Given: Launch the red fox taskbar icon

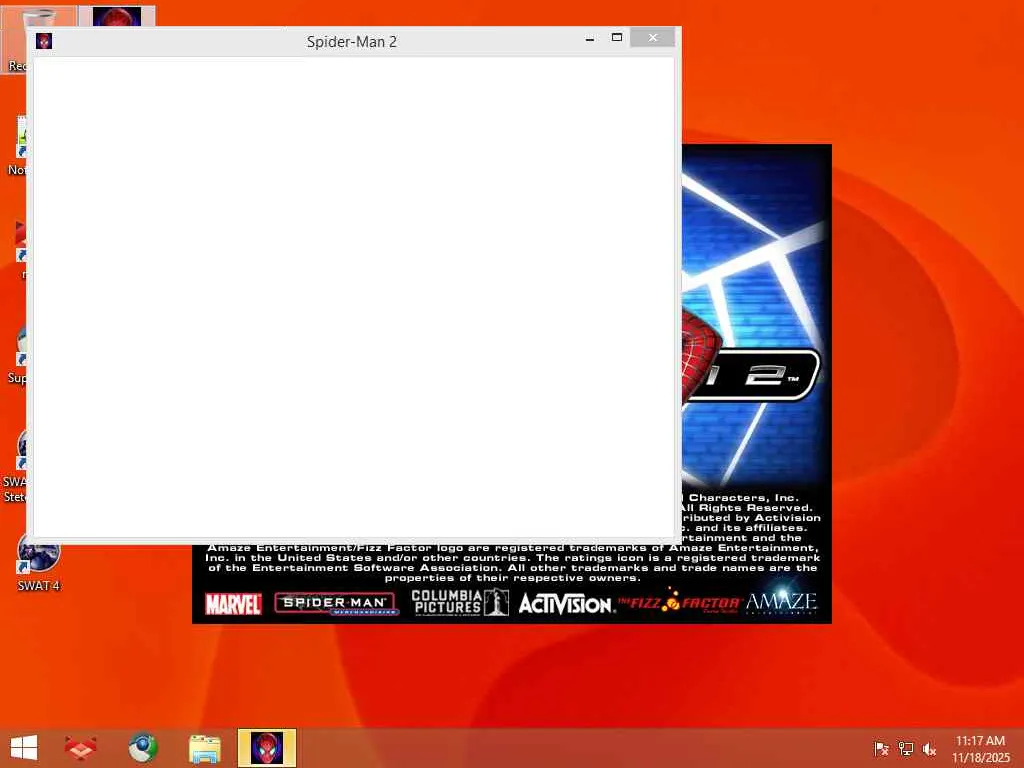Looking at the screenshot, I should (81, 748).
